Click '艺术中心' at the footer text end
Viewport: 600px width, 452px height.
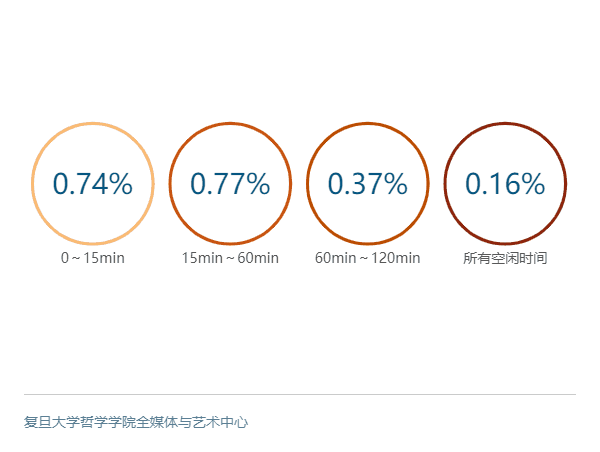coord(220,422)
